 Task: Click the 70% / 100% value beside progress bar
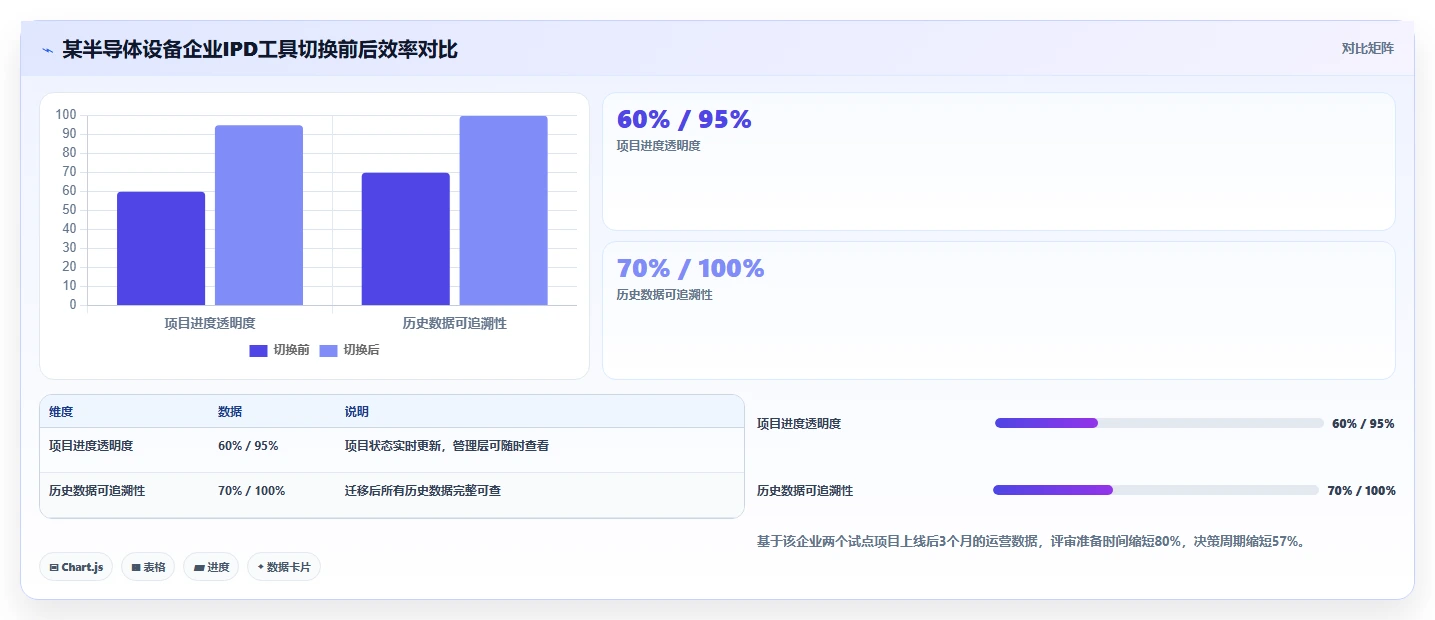point(1361,491)
